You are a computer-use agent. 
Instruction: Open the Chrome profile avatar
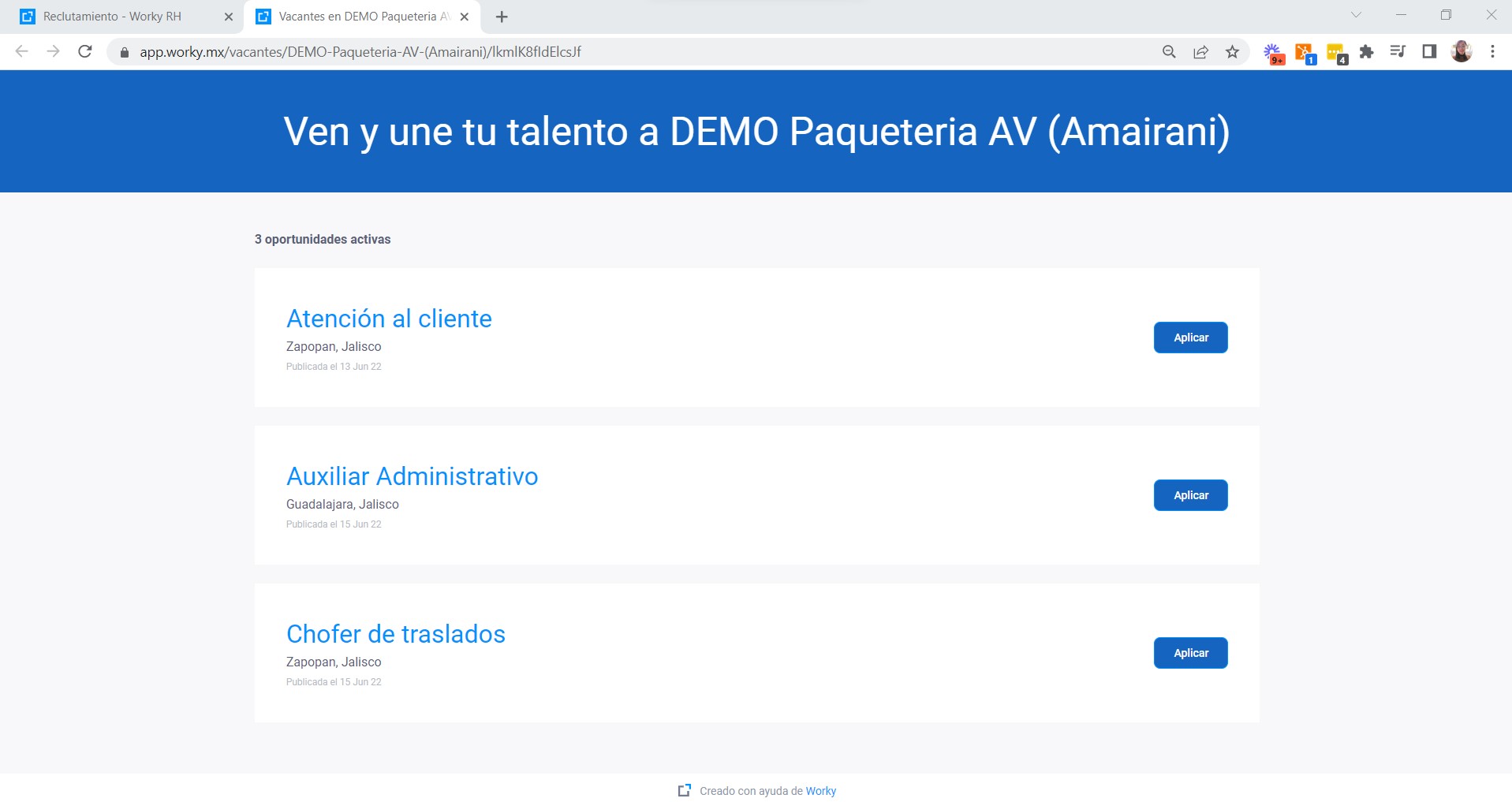(1462, 52)
